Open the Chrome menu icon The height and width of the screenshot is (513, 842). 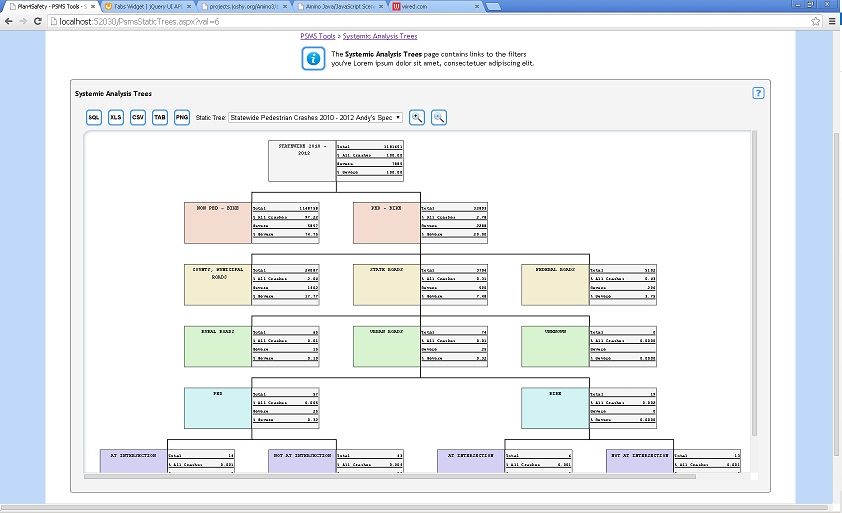tap(832, 21)
